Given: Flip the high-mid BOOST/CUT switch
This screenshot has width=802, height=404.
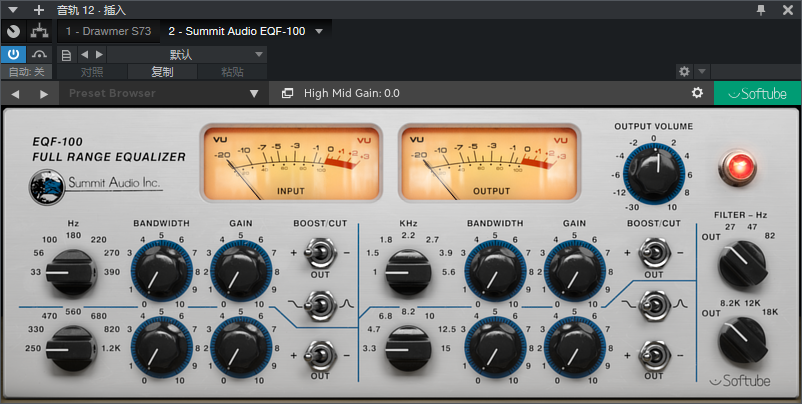Looking at the screenshot, I should (x=654, y=253).
